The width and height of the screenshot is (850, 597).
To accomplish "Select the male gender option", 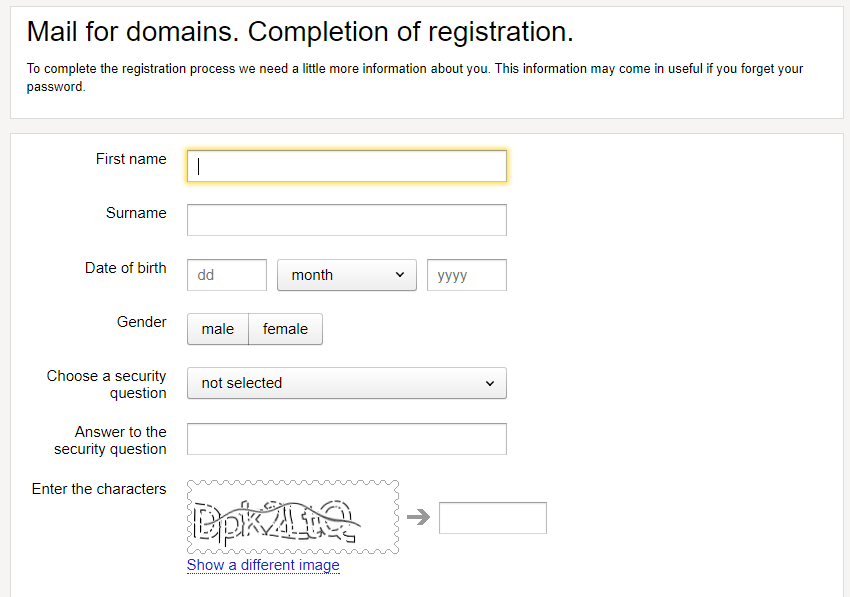I will 218,329.
